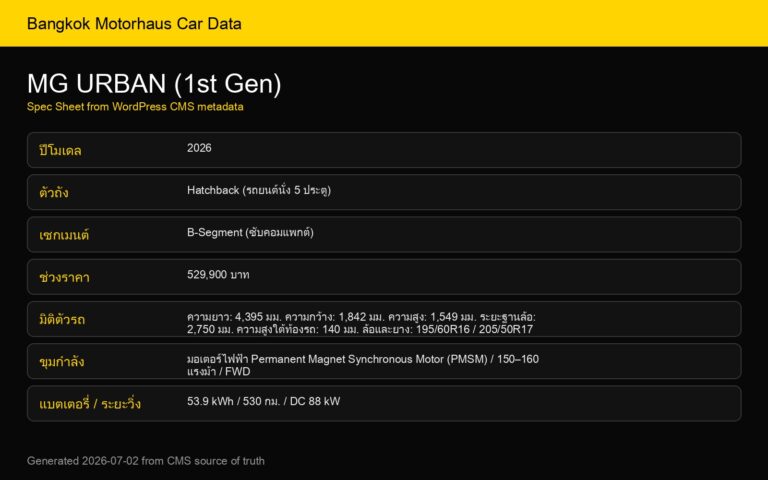Image resolution: width=768 pixels, height=480 pixels.
Task: Select the MG URBAN (1st Gen) heading
Action: click(x=154, y=83)
